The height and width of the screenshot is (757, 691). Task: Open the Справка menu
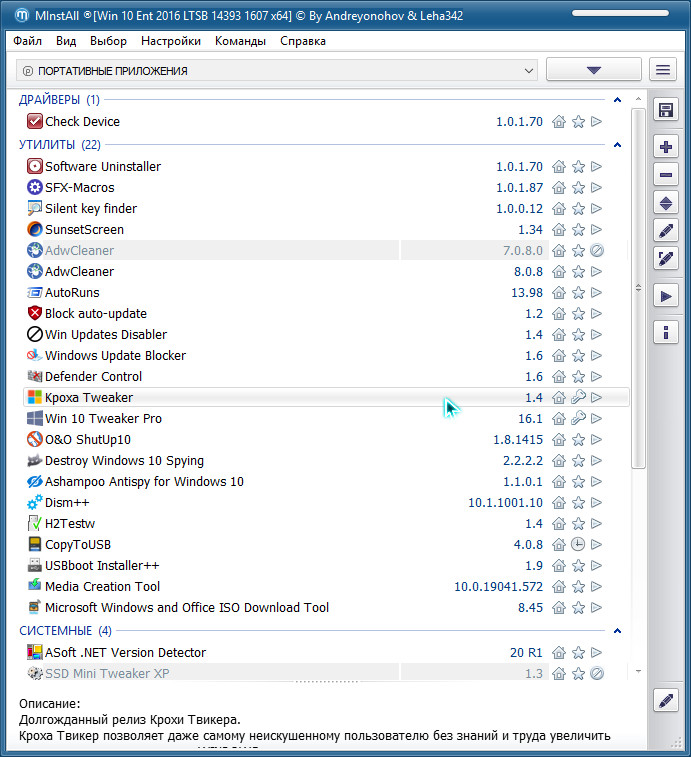303,41
